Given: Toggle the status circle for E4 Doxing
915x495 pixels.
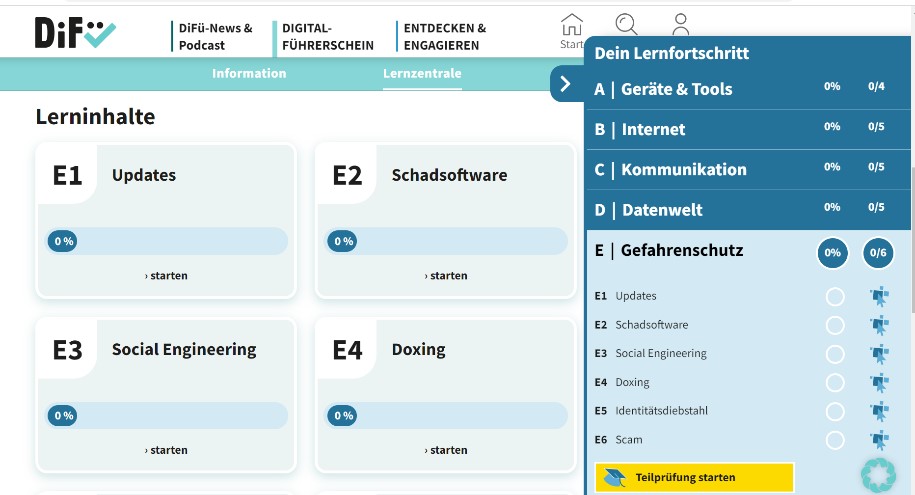Looking at the screenshot, I should [835, 382].
